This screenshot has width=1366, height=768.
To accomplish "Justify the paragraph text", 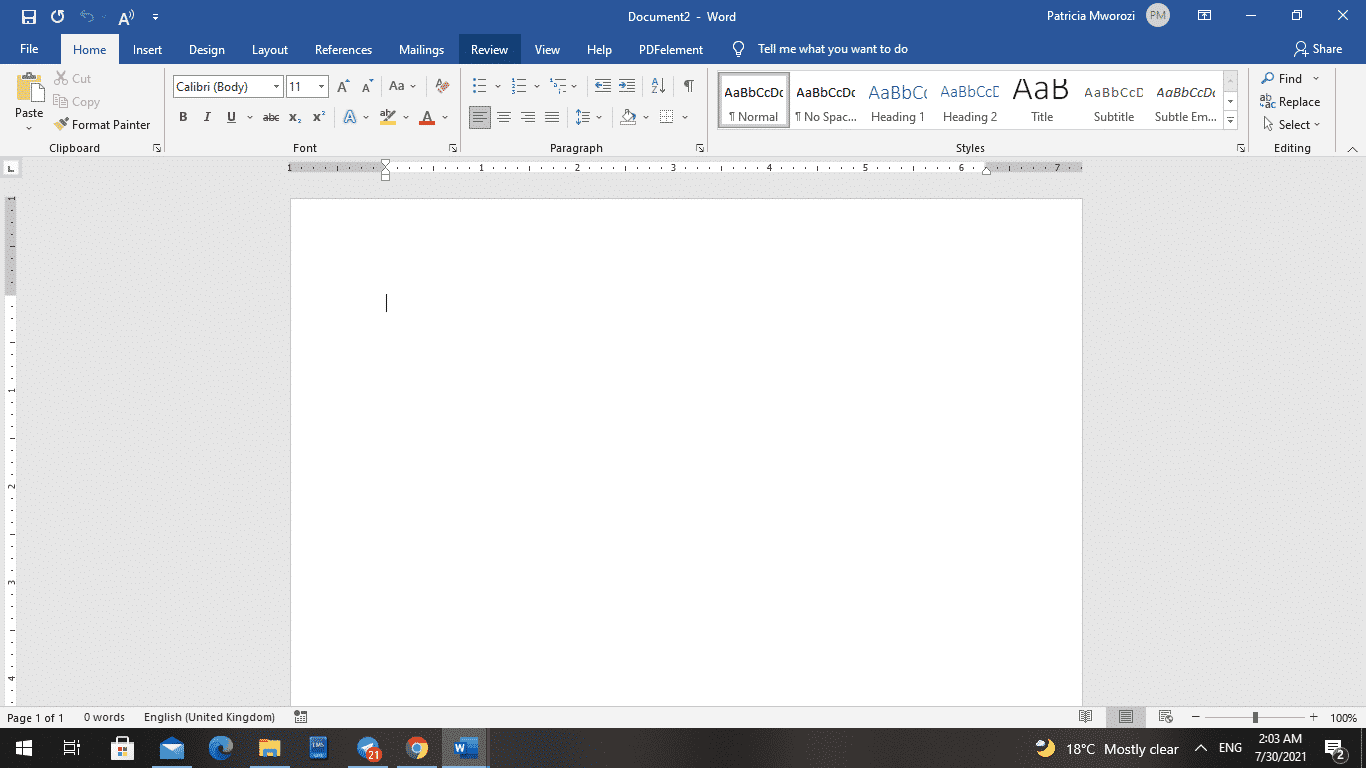I will [552, 117].
